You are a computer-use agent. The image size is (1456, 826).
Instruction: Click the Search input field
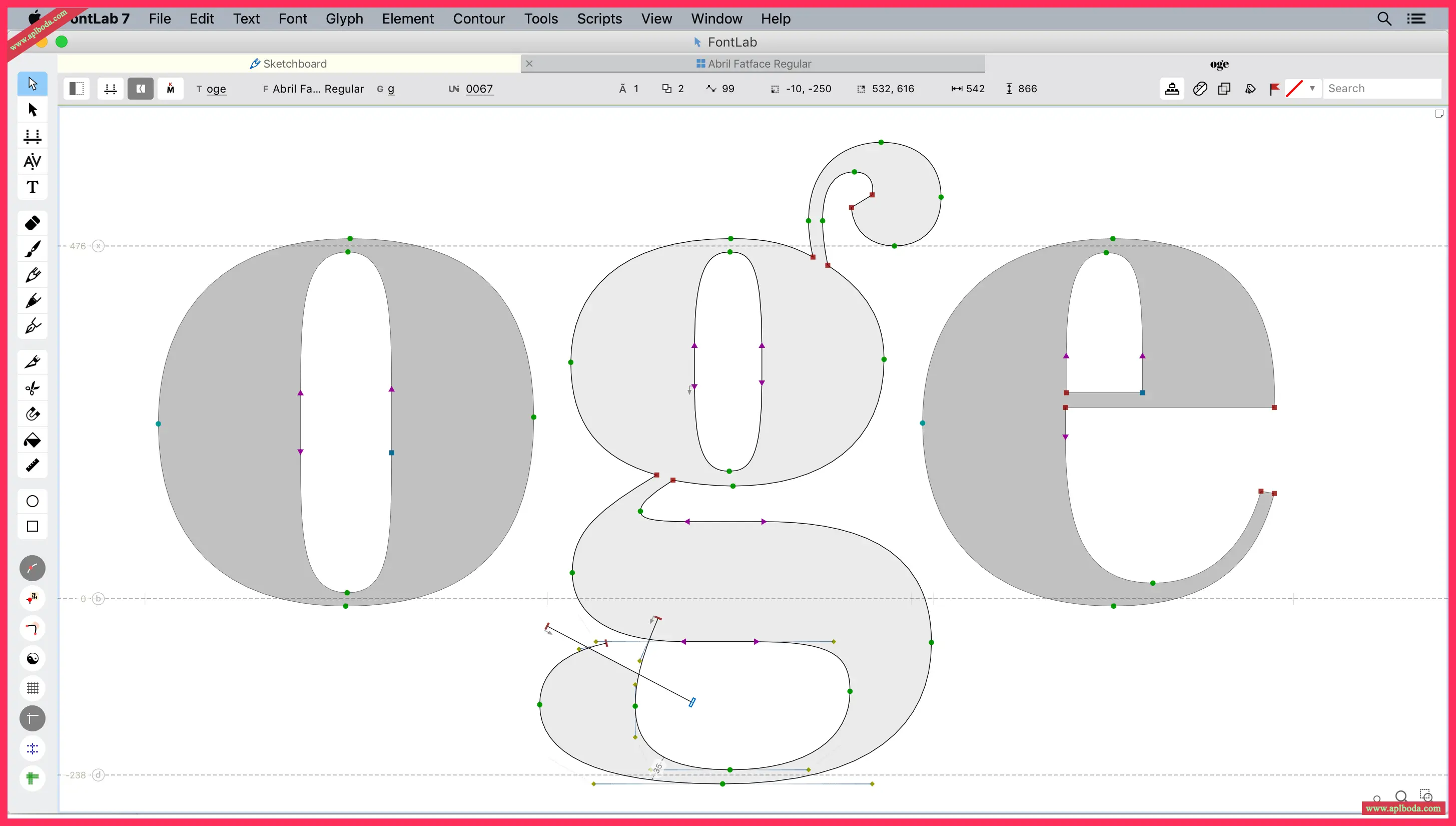(1380, 89)
